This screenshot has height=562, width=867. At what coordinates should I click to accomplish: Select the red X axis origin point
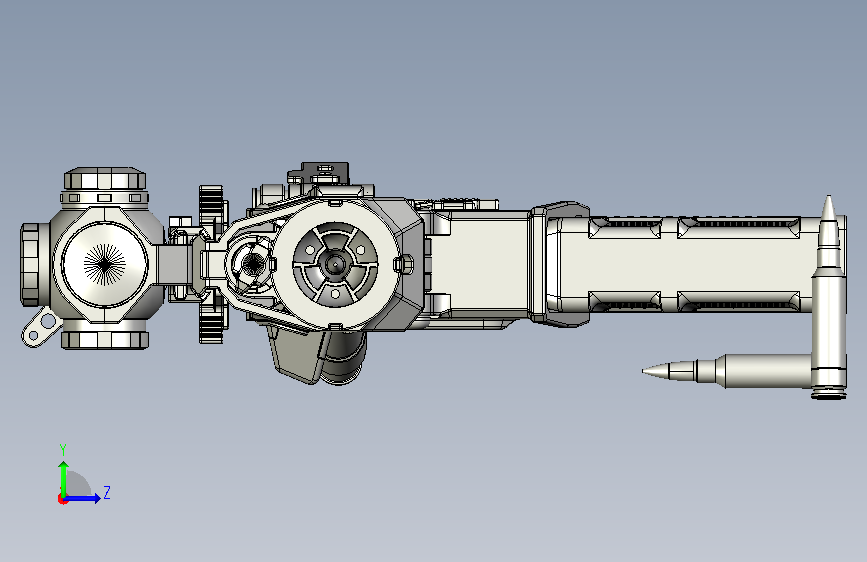pos(62,499)
